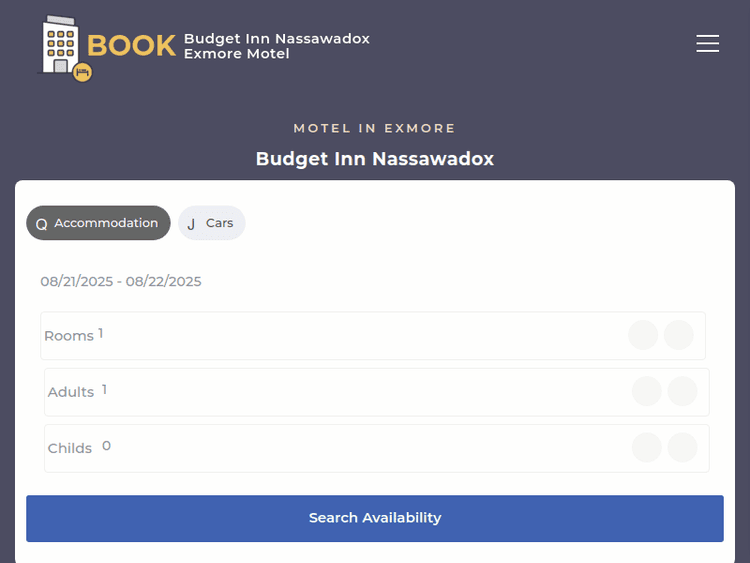Increase the Childs count
Viewport: 750px width, 563px height.
(682, 447)
